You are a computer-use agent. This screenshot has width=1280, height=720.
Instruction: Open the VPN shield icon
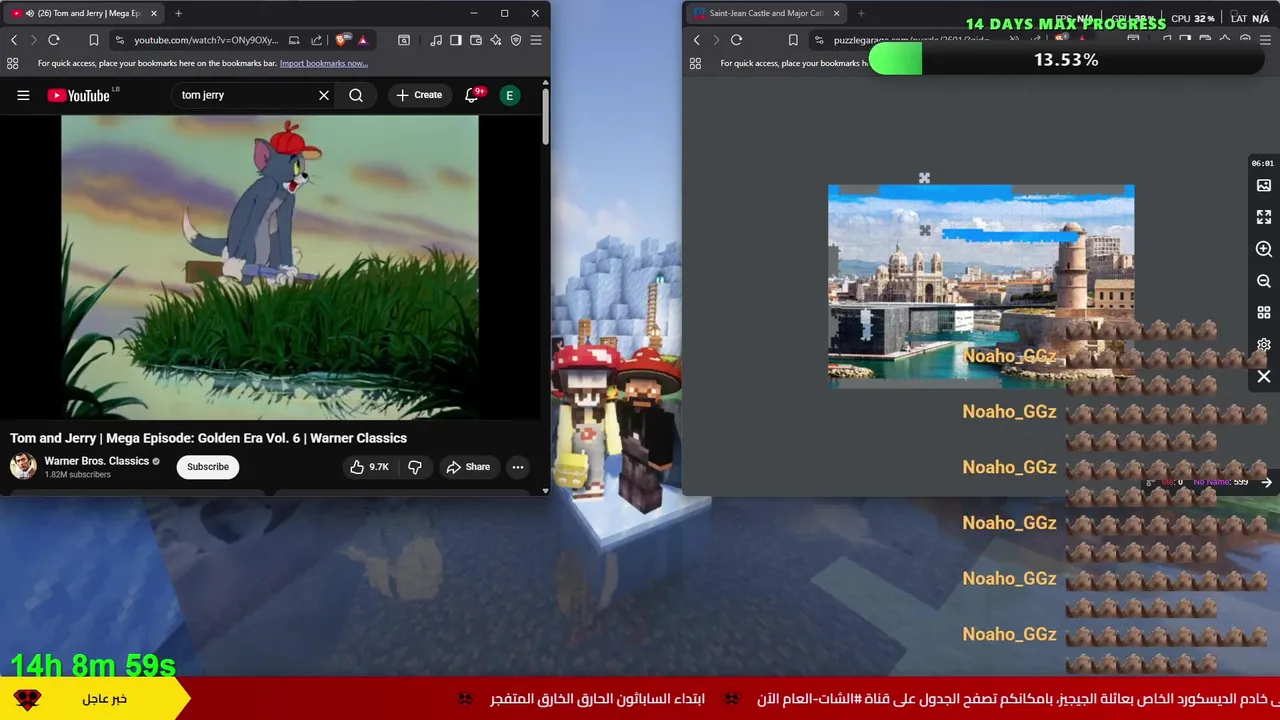tap(516, 40)
